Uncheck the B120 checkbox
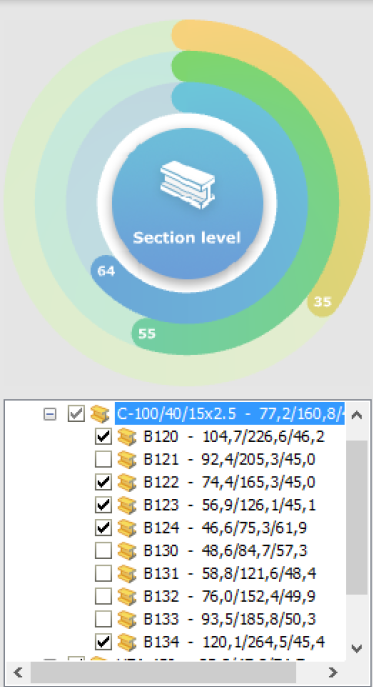The height and width of the screenshot is (687, 373). click(x=103, y=436)
